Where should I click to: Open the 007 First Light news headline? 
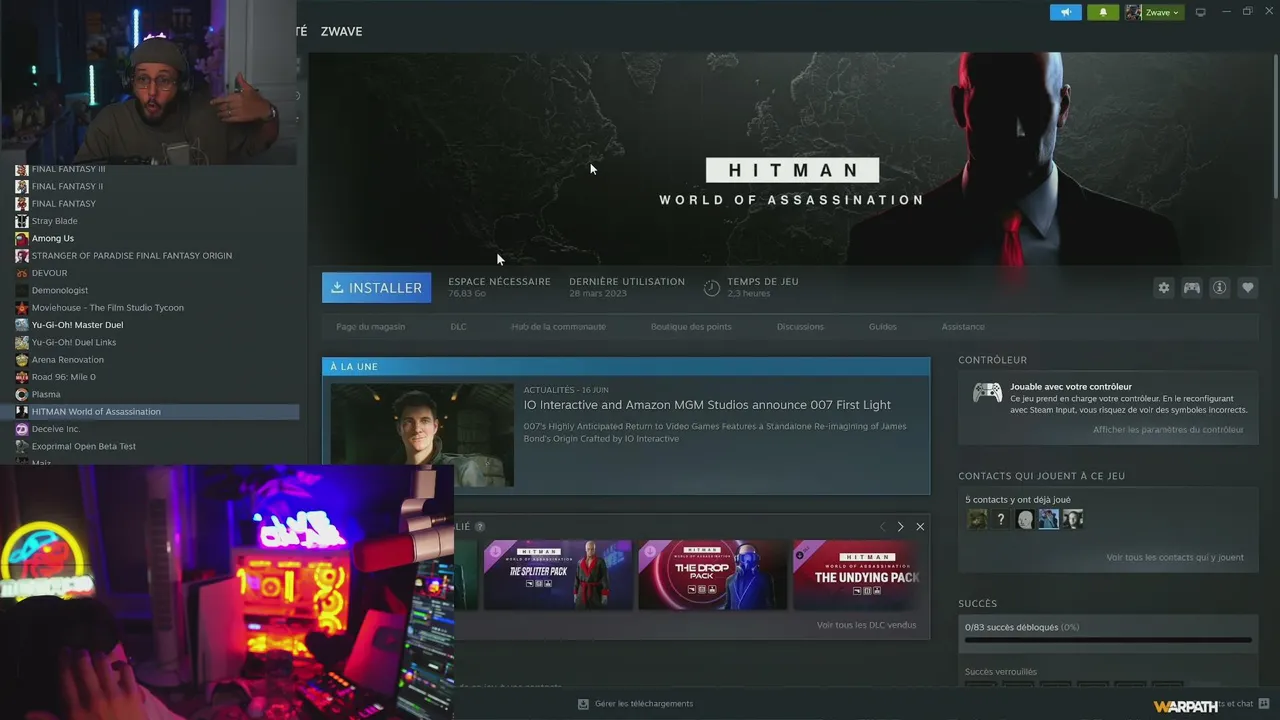[x=707, y=405]
